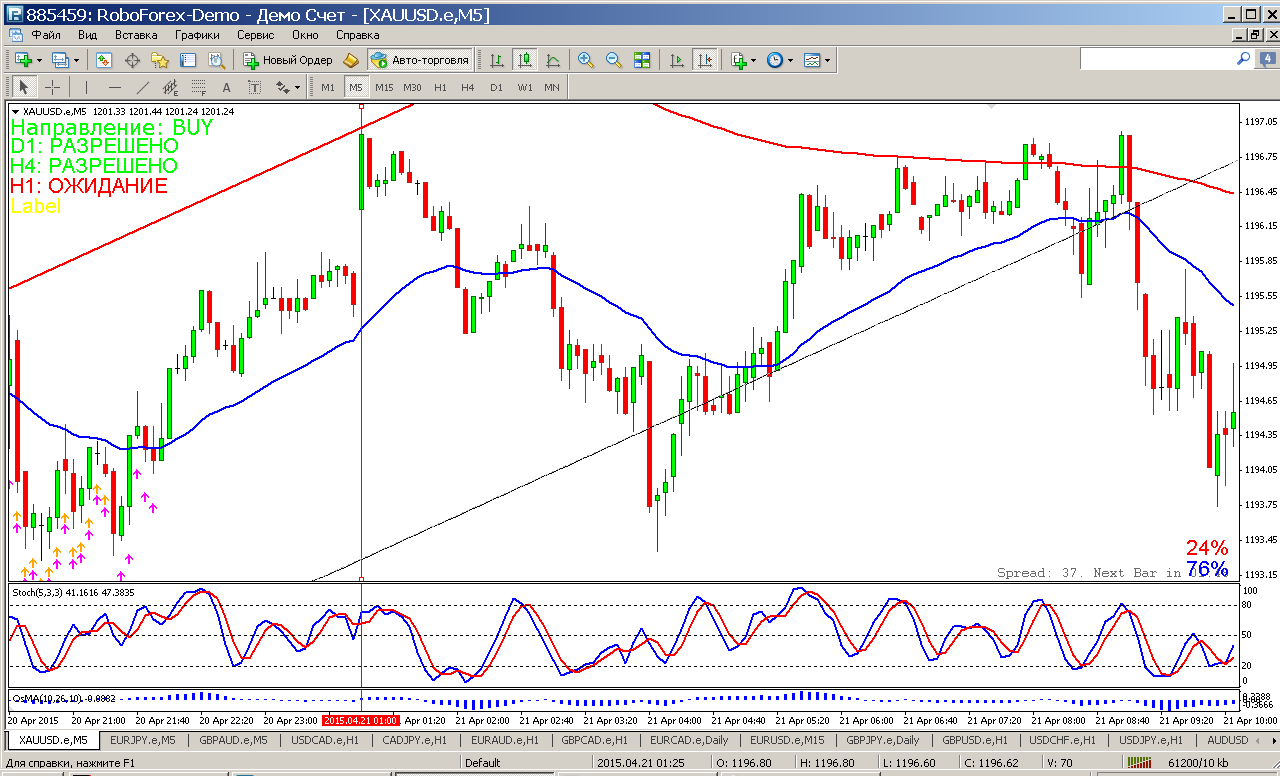Open the Графики menu
The height and width of the screenshot is (776, 1288).
pyautogui.click(x=197, y=34)
